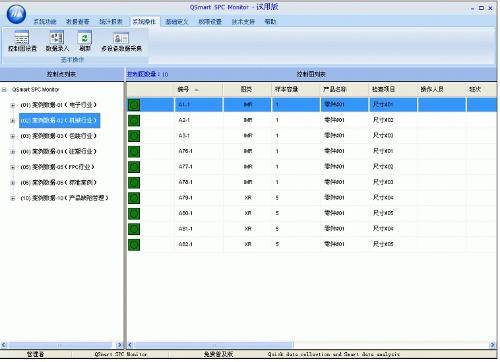Expand the (06) 案例数据-06 tree node

[13, 183]
